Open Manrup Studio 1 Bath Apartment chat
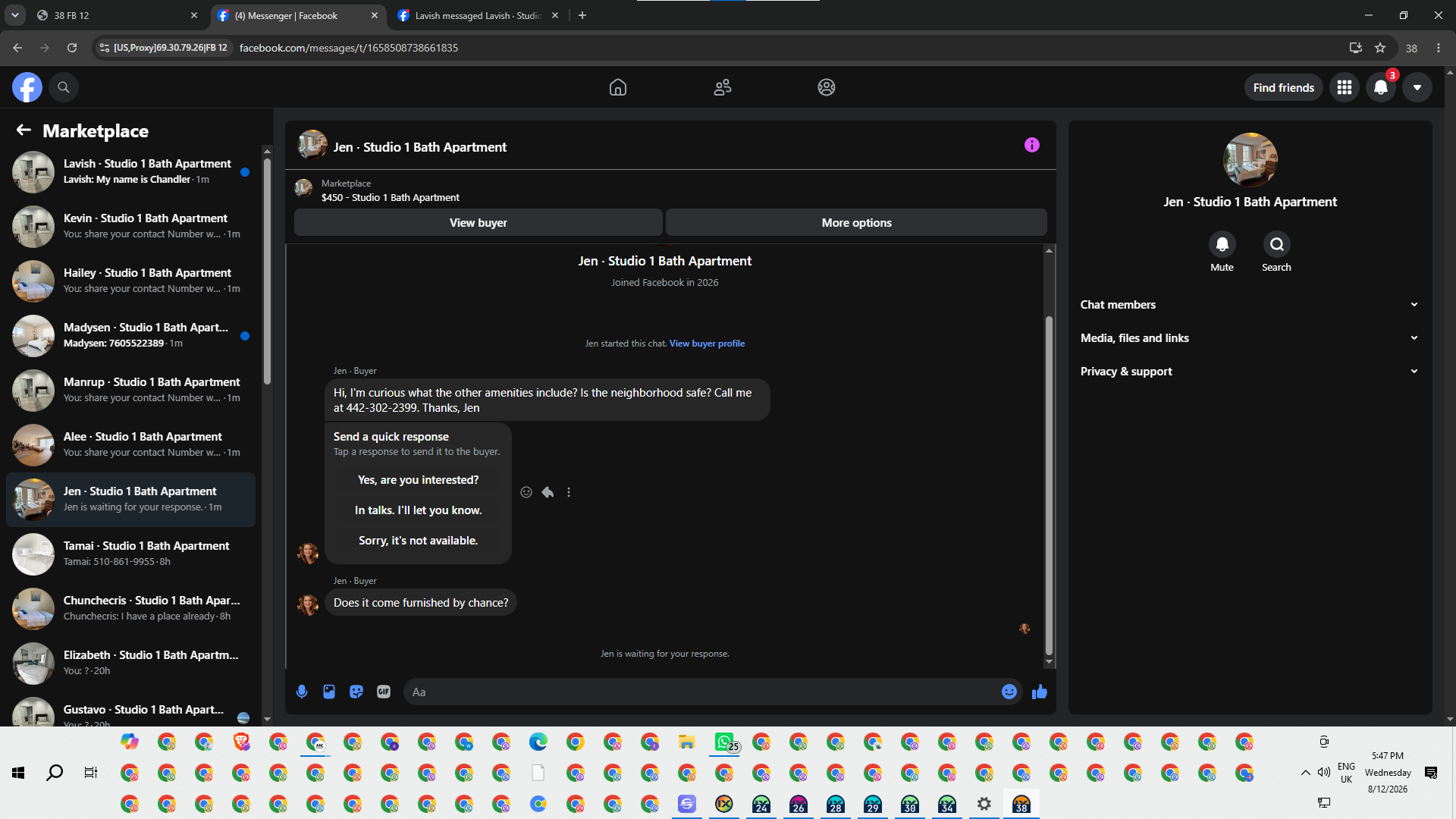Image resolution: width=1456 pixels, height=819 pixels. [x=130, y=391]
